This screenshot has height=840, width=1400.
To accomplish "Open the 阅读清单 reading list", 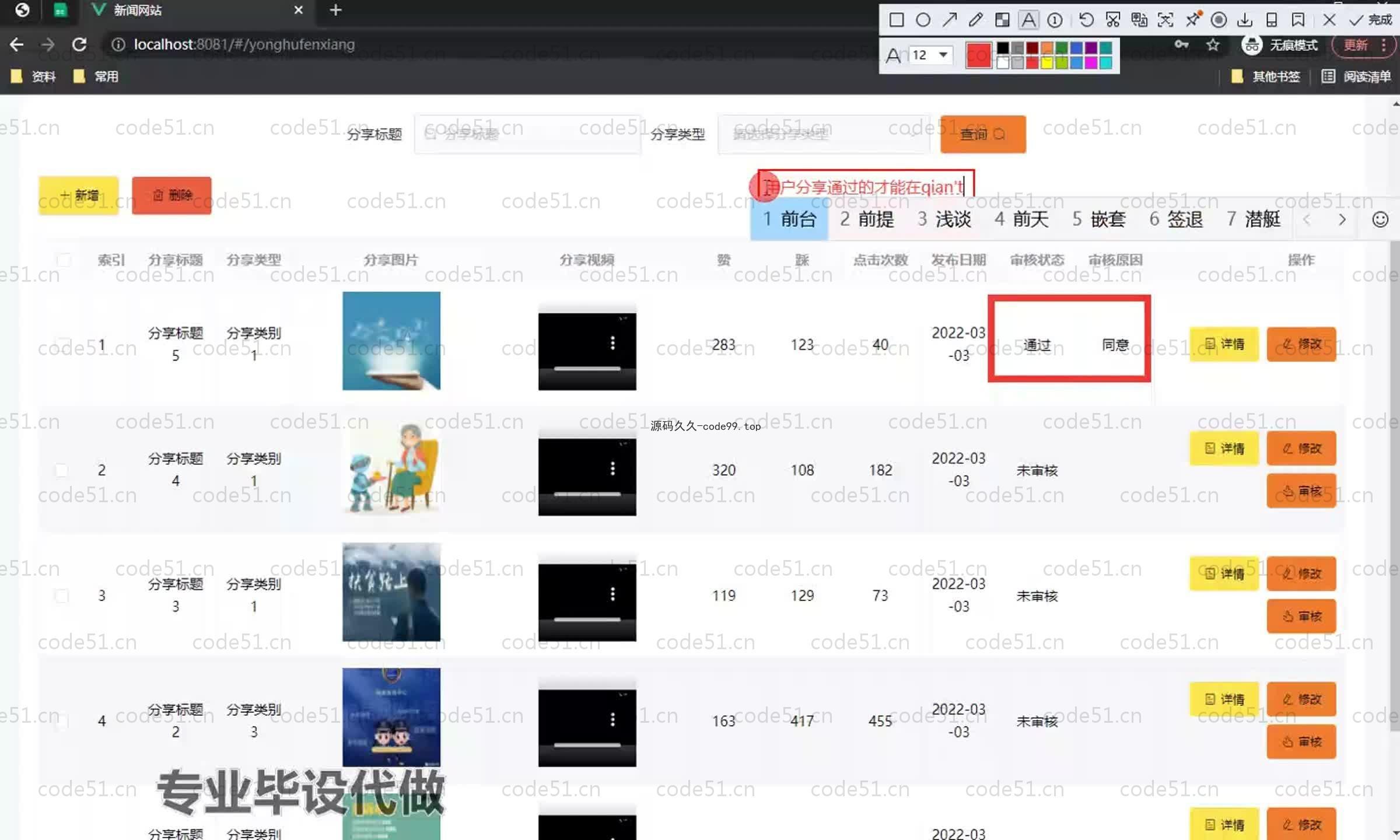I will [1356, 76].
